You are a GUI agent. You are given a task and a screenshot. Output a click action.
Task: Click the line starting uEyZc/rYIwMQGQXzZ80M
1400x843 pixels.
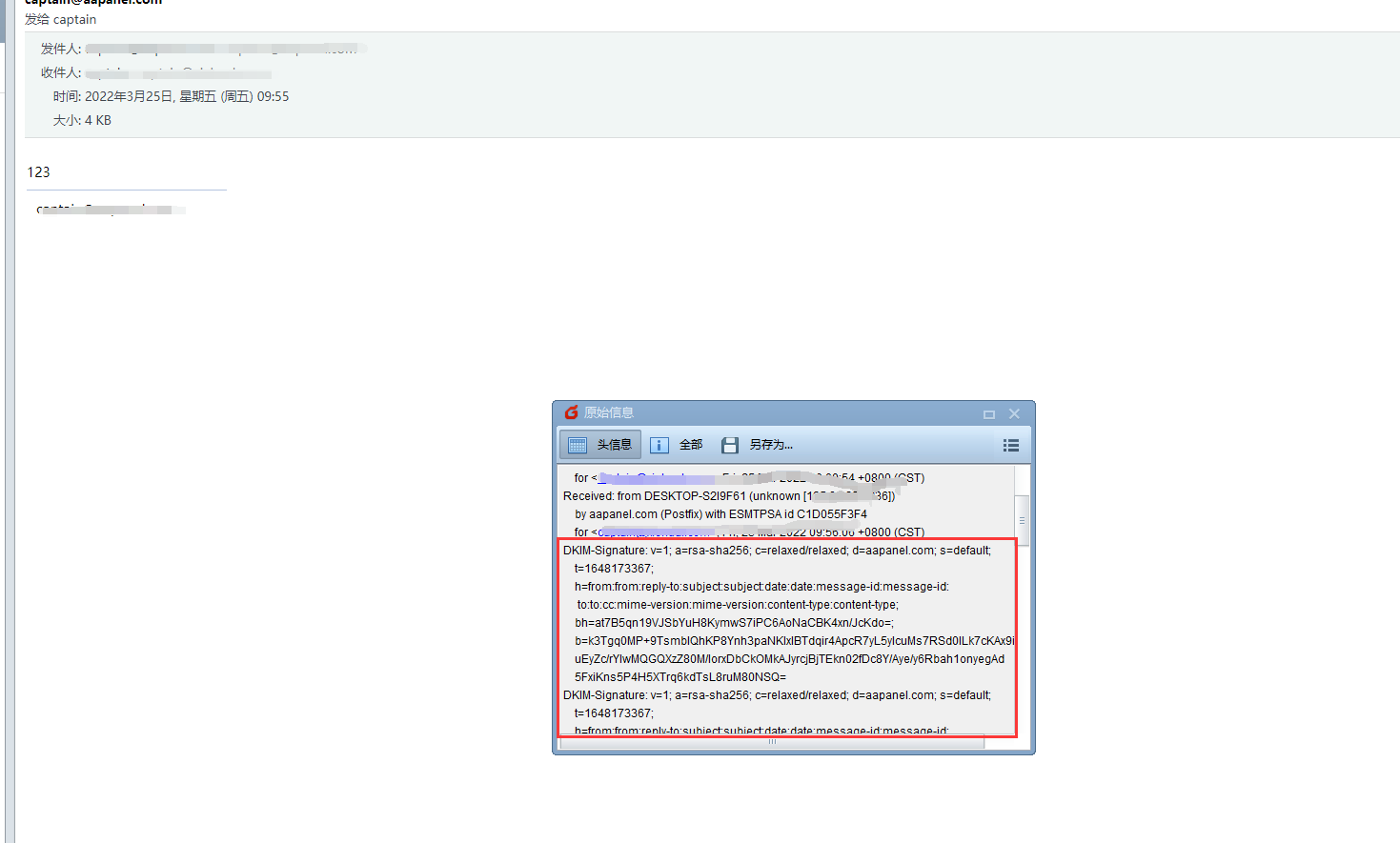[789, 659]
